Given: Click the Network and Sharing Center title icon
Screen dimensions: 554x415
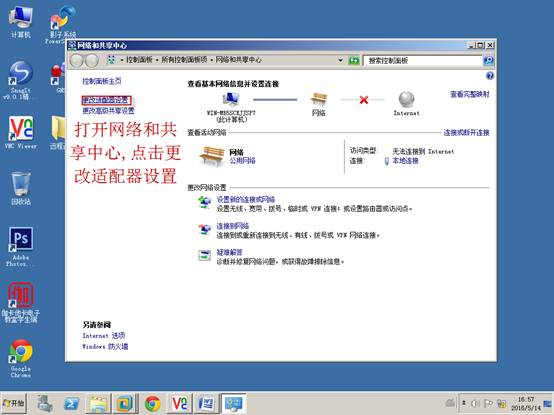Looking at the screenshot, I should click(72, 45).
